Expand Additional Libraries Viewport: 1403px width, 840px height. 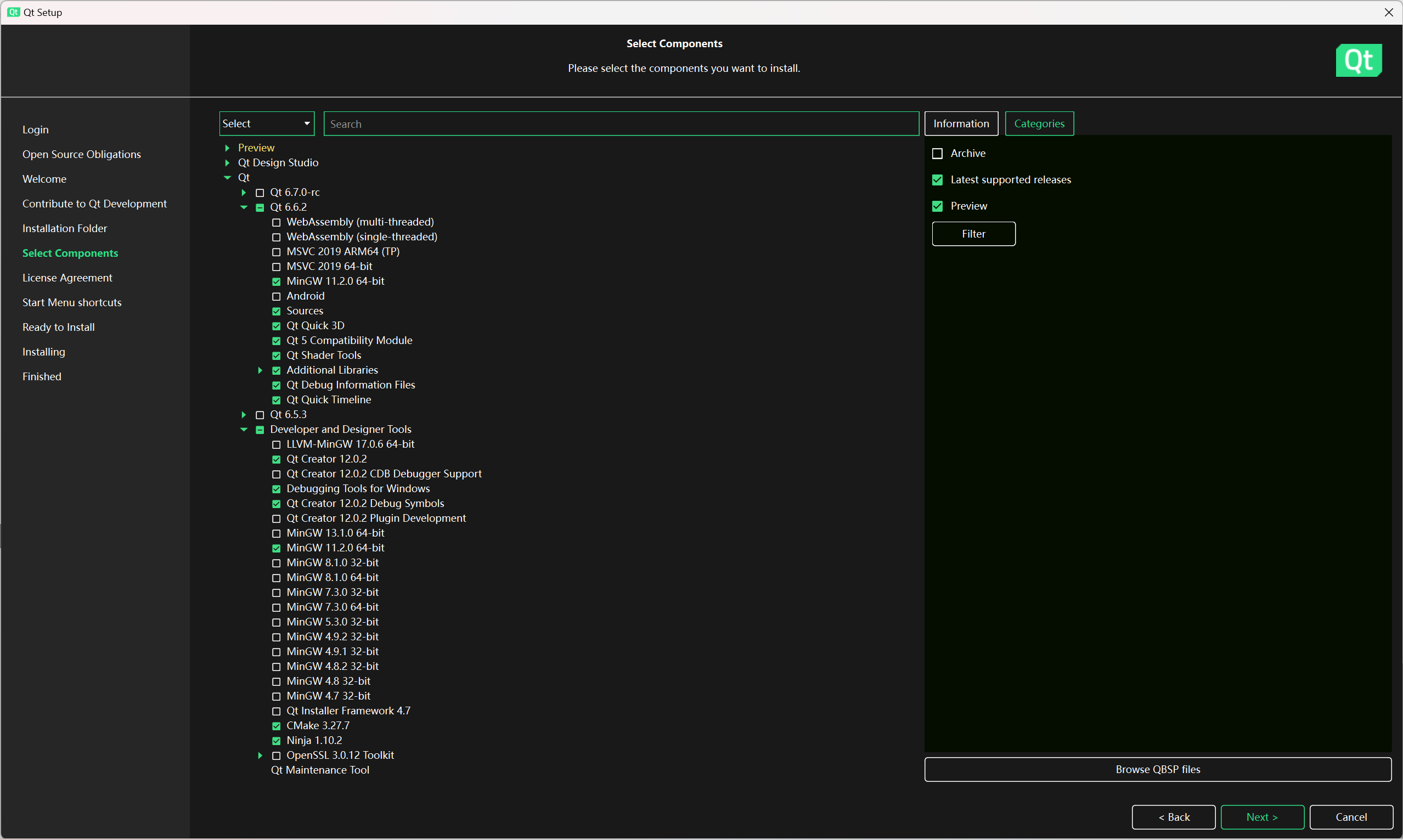260,370
